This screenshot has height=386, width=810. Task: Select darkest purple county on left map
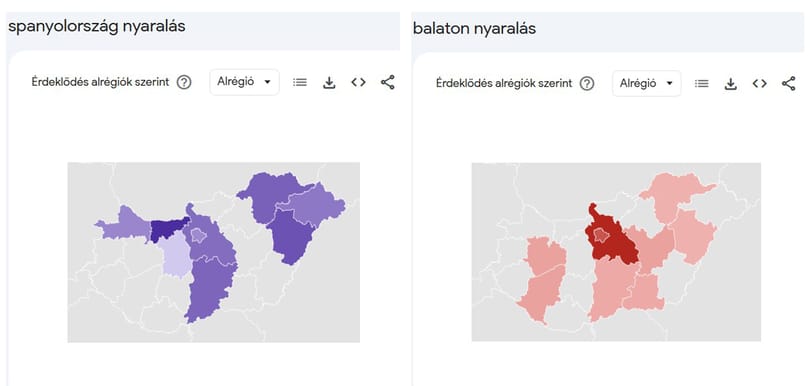coord(168,231)
